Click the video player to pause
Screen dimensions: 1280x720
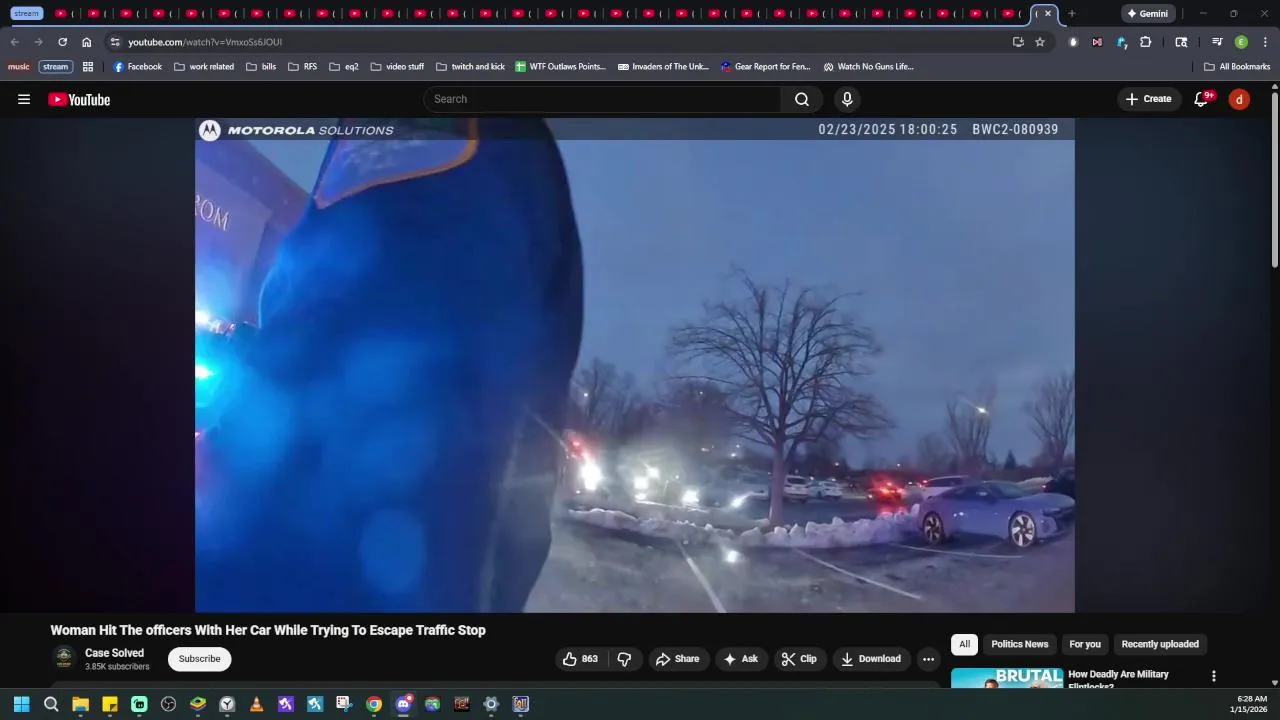(634, 365)
